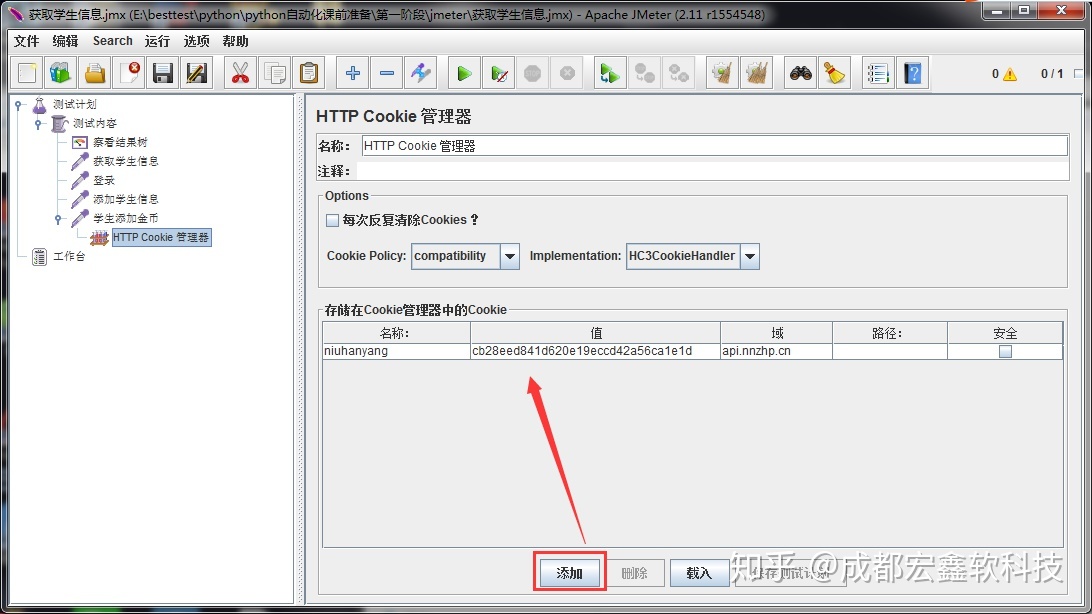Select 添加学生信息 in the tree
This screenshot has height=614, width=1092.
coord(125,199)
